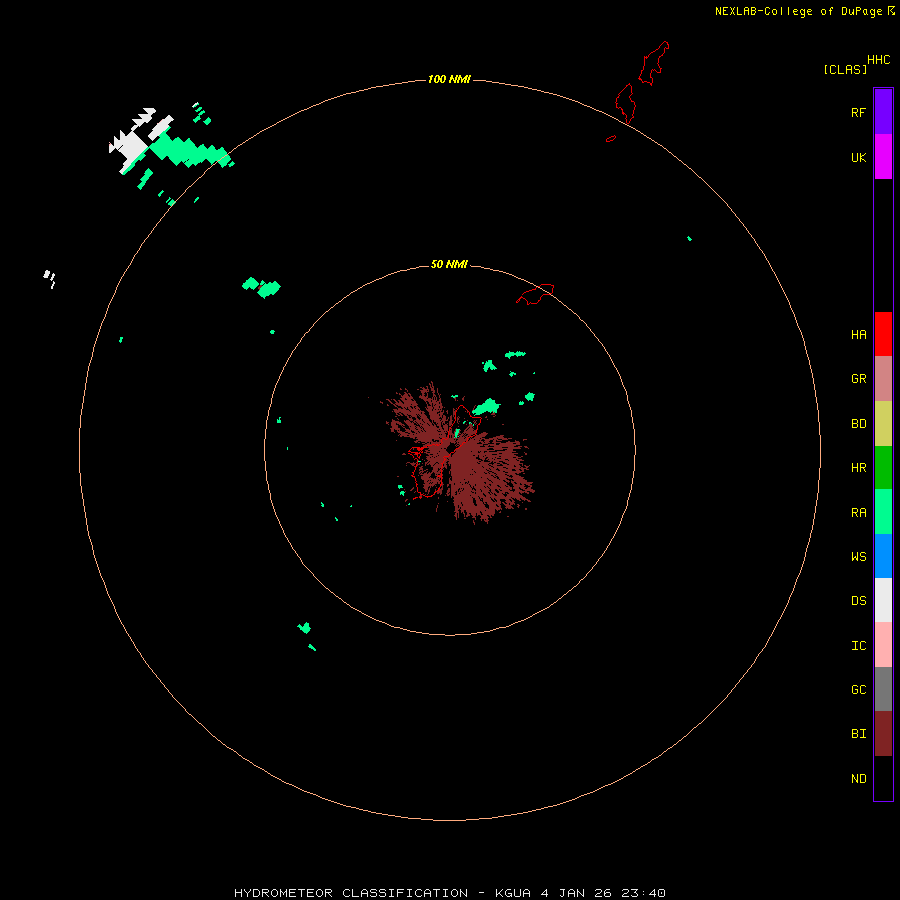Image resolution: width=900 pixels, height=900 pixels.
Task: Click the IC legend label
Action: click(x=858, y=645)
